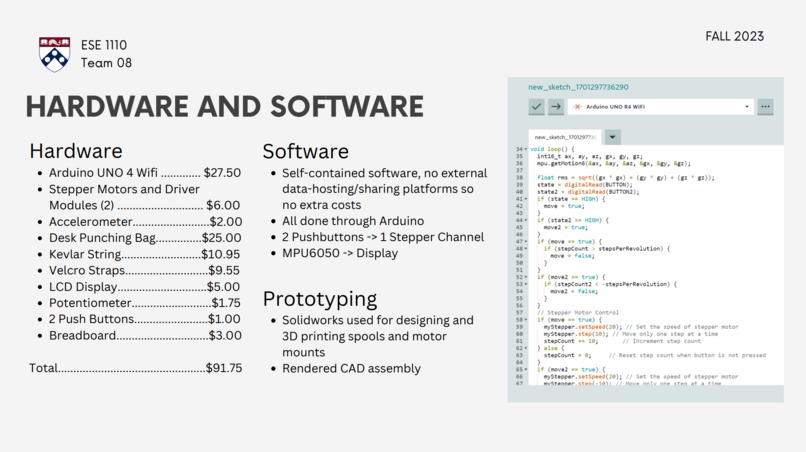
Task: Click the 'LCD Display' $5.00 item
Action: (x=144, y=286)
